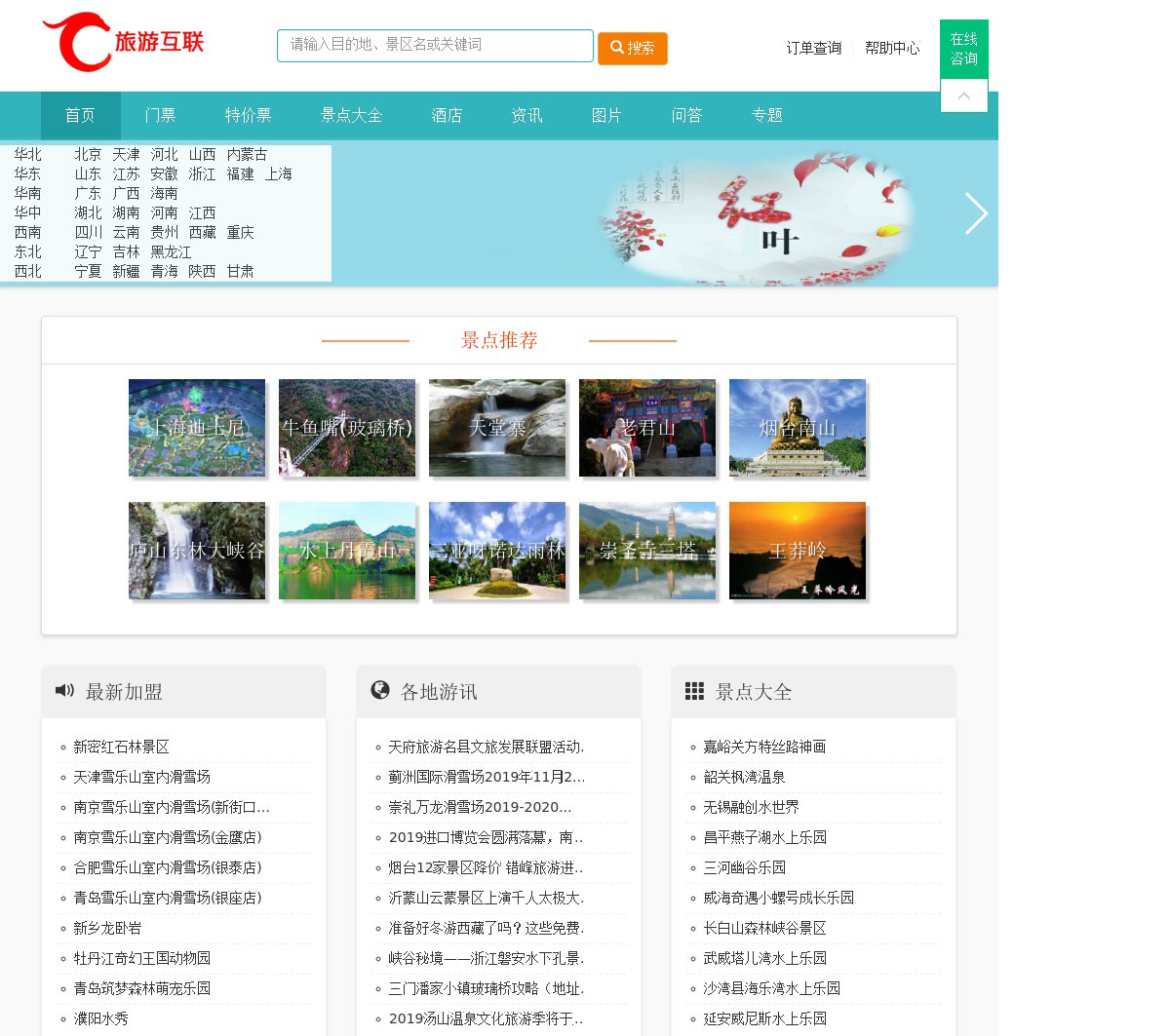Open the 图片 nav tab
Image resolution: width=1170 pixels, height=1036 pixels.
(x=606, y=116)
